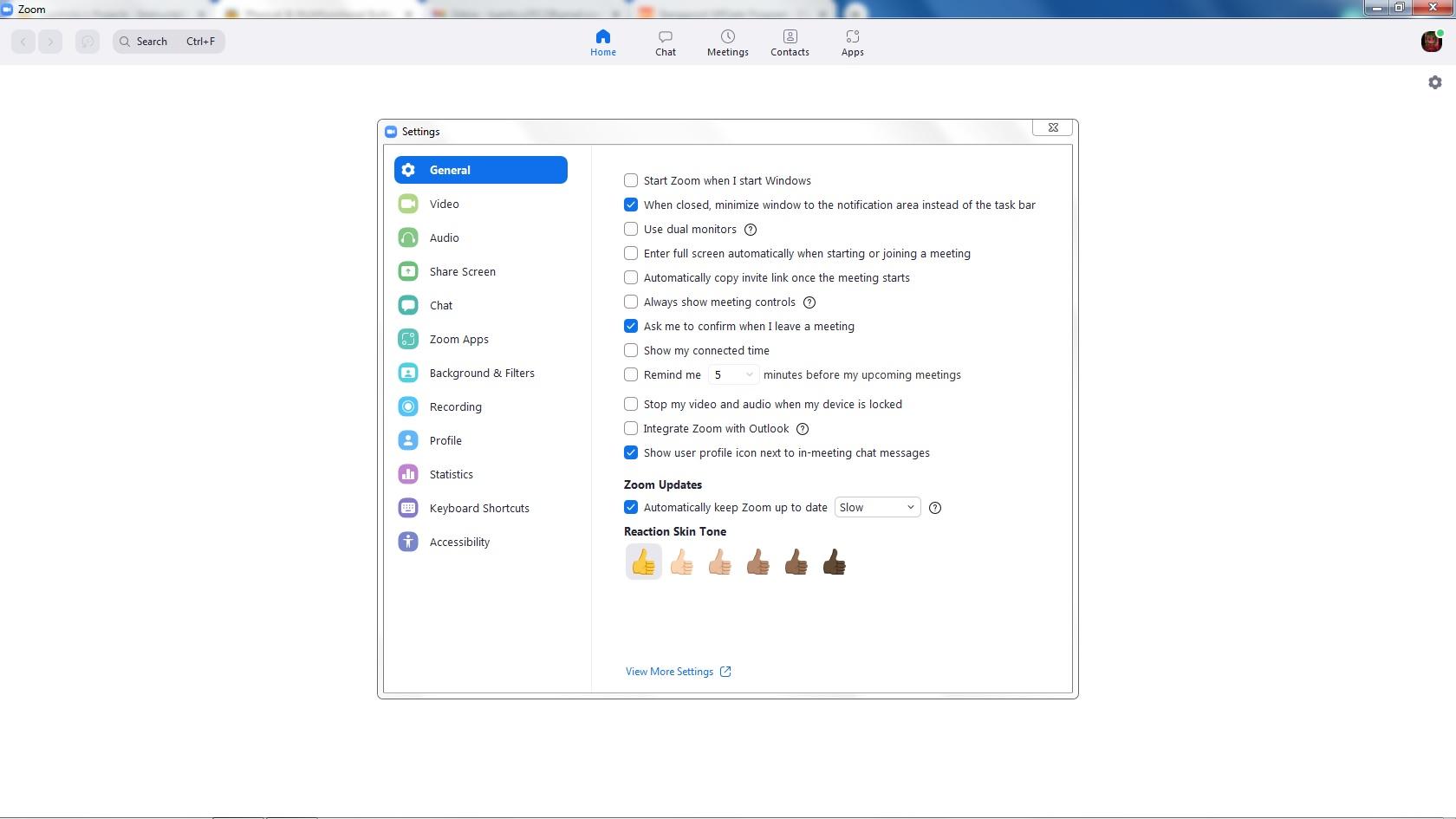Open Statistics settings

pos(481,474)
